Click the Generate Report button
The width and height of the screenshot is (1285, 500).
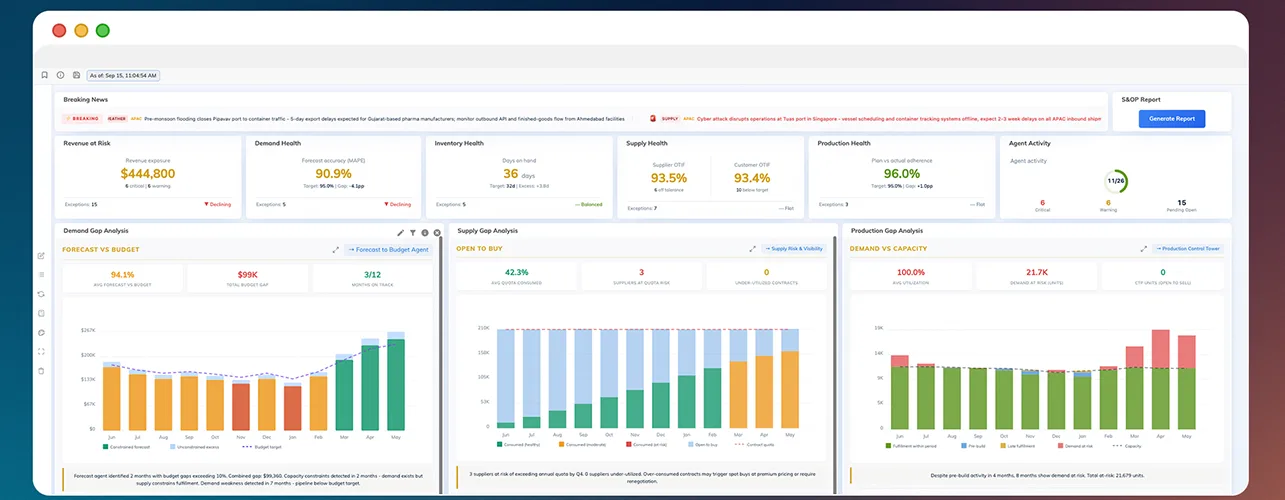pyautogui.click(x=1172, y=118)
